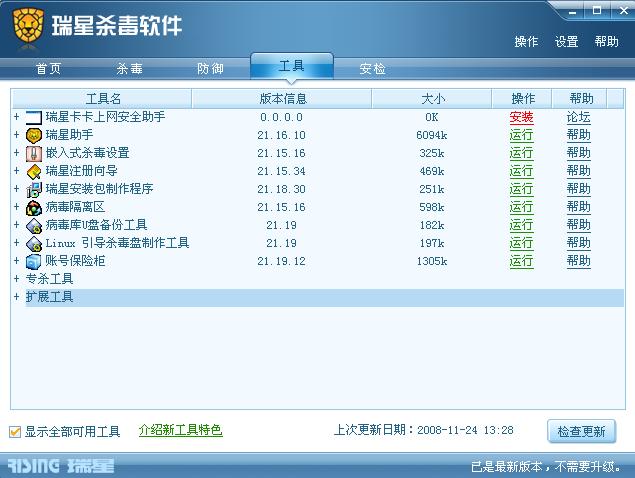The width and height of the screenshot is (635, 478).
Task: Toggle 显示全部可用工具 checkbox
Action: (15, 432)
